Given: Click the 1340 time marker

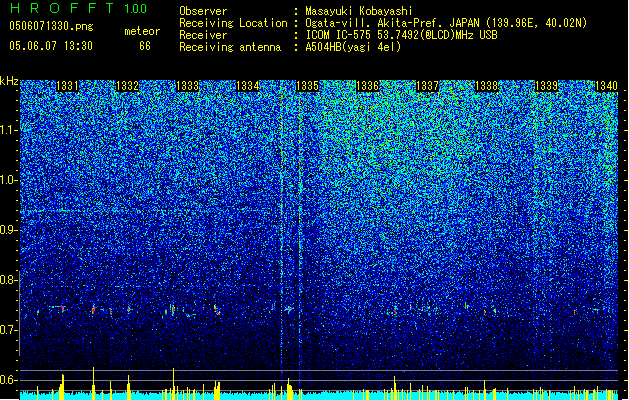Looking at the screenshot, I should 606,86.
